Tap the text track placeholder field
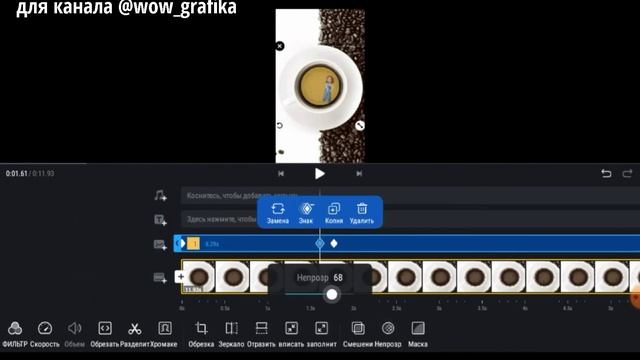The width and height of the screenshot is (640, 360). 410,220
